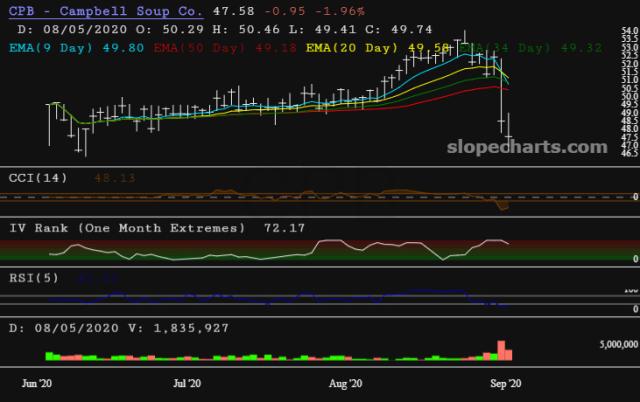The width and height of the screenshot is (640, 402).
Task: Click the IV Rank (One Month Extremes) label
Action: (x=127, y=228)
